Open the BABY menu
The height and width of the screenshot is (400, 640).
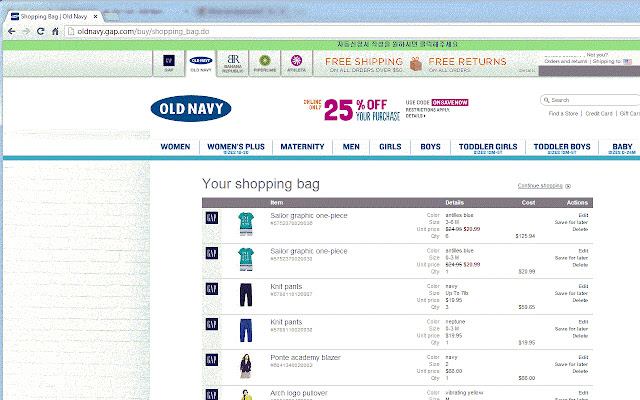click(622, 147)
